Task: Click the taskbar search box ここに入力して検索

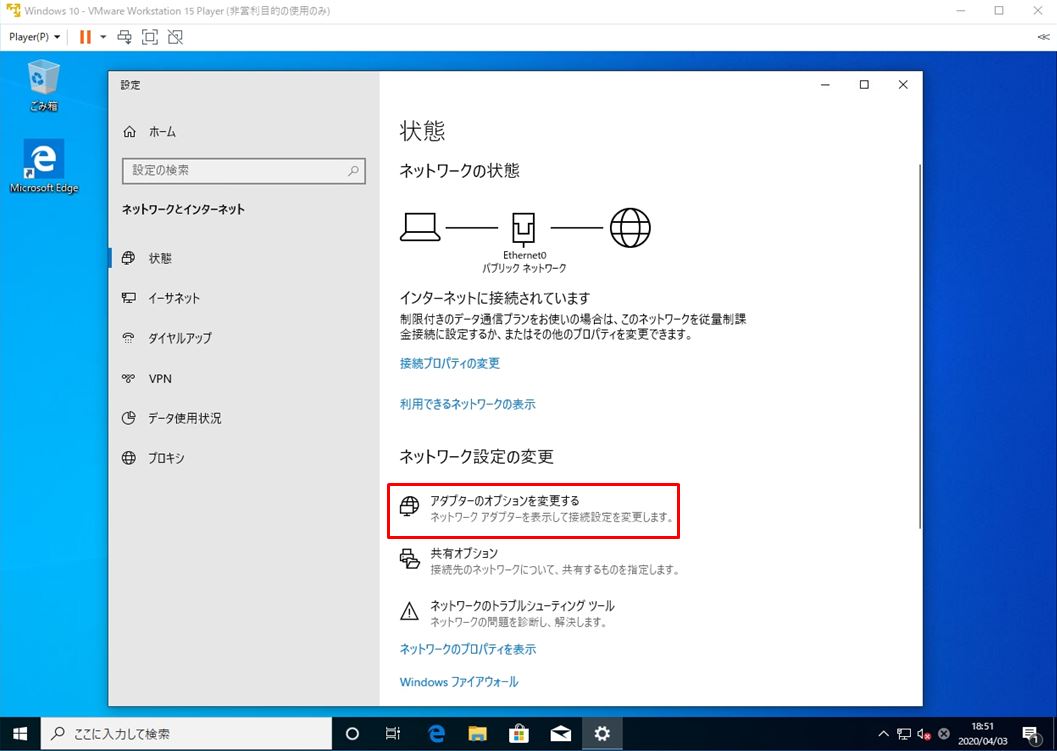Action: coord(187,733)
